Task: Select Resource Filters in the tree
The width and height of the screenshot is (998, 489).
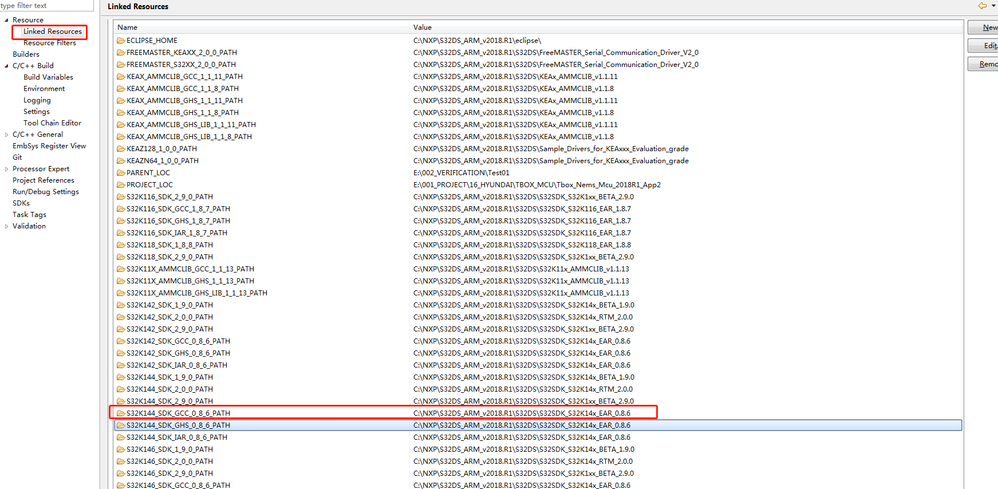Action: 50,43
